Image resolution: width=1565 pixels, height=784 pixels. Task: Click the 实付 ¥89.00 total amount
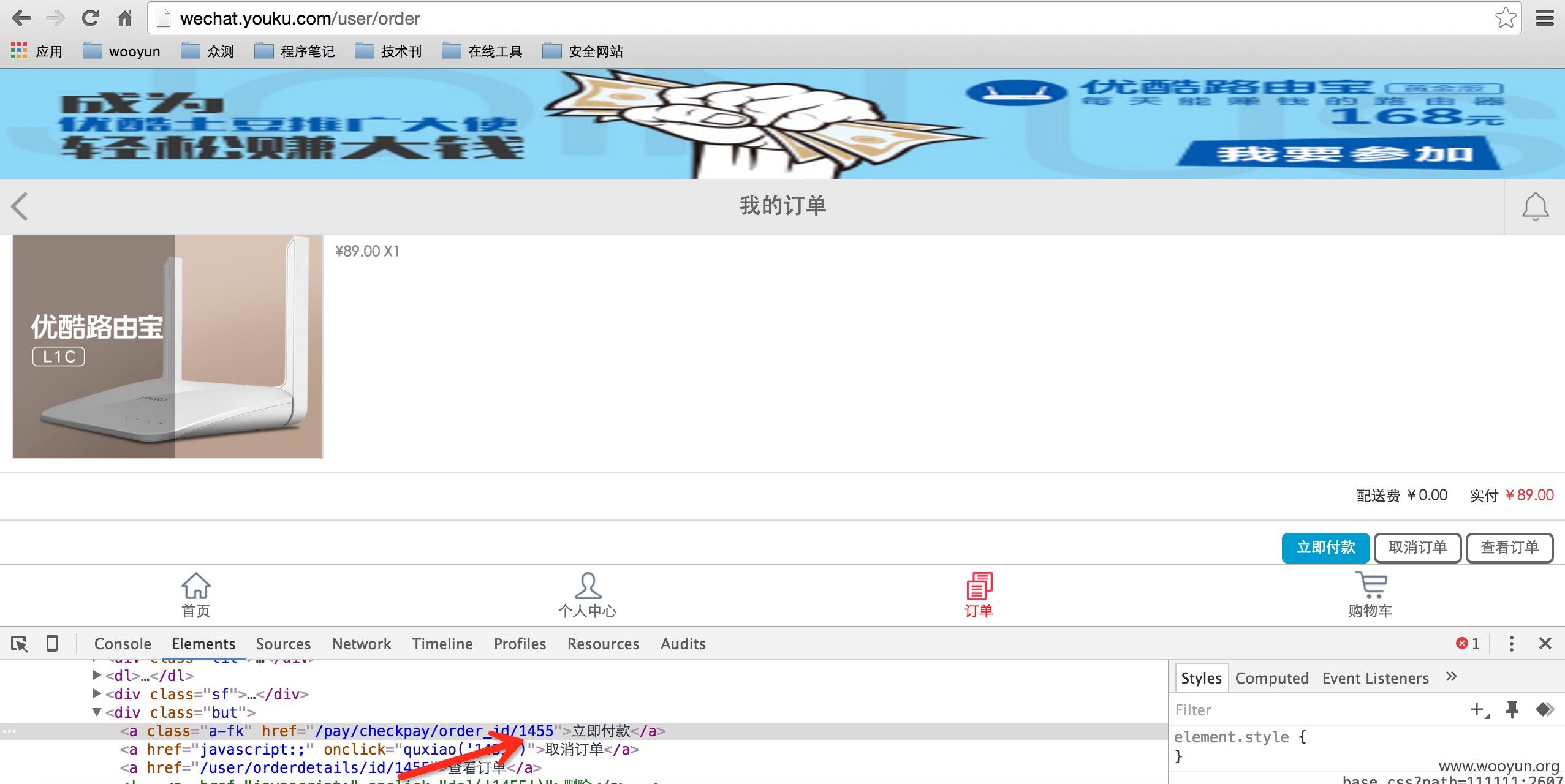[1512, 496]
